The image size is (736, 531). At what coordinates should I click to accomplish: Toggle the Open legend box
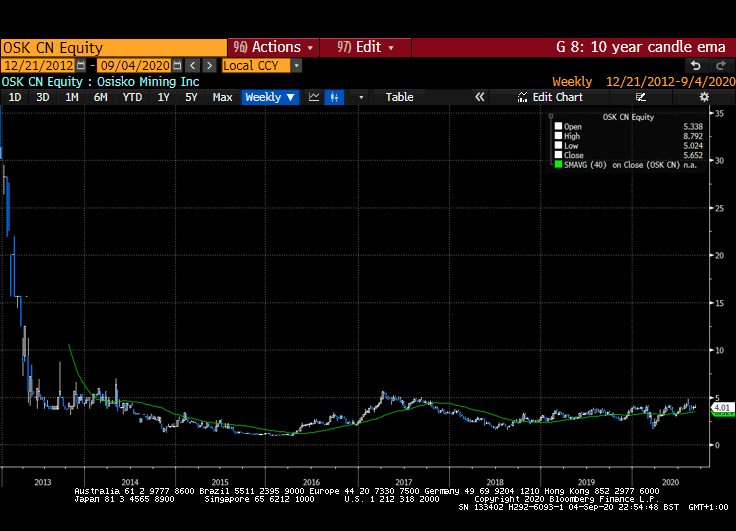[558, 127]
